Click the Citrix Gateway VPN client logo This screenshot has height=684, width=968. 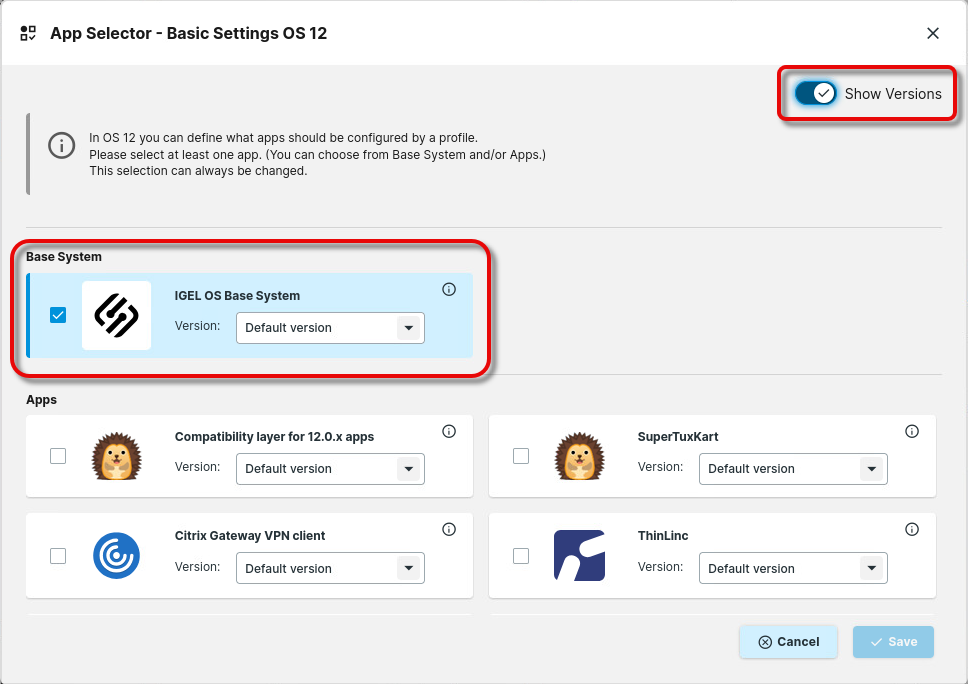116,555
